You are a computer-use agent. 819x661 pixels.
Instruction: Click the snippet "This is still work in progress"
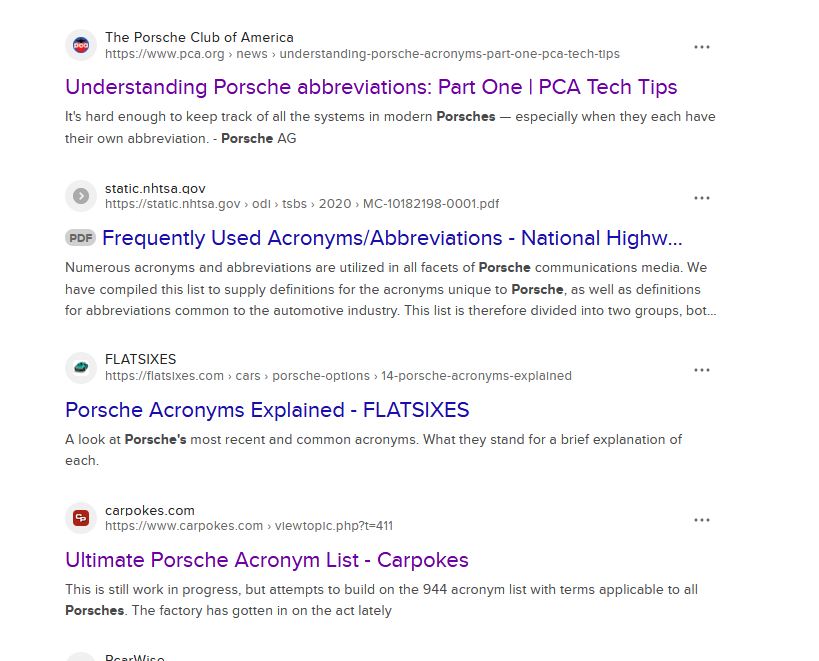pyautogui.click(x=381, y=600)
